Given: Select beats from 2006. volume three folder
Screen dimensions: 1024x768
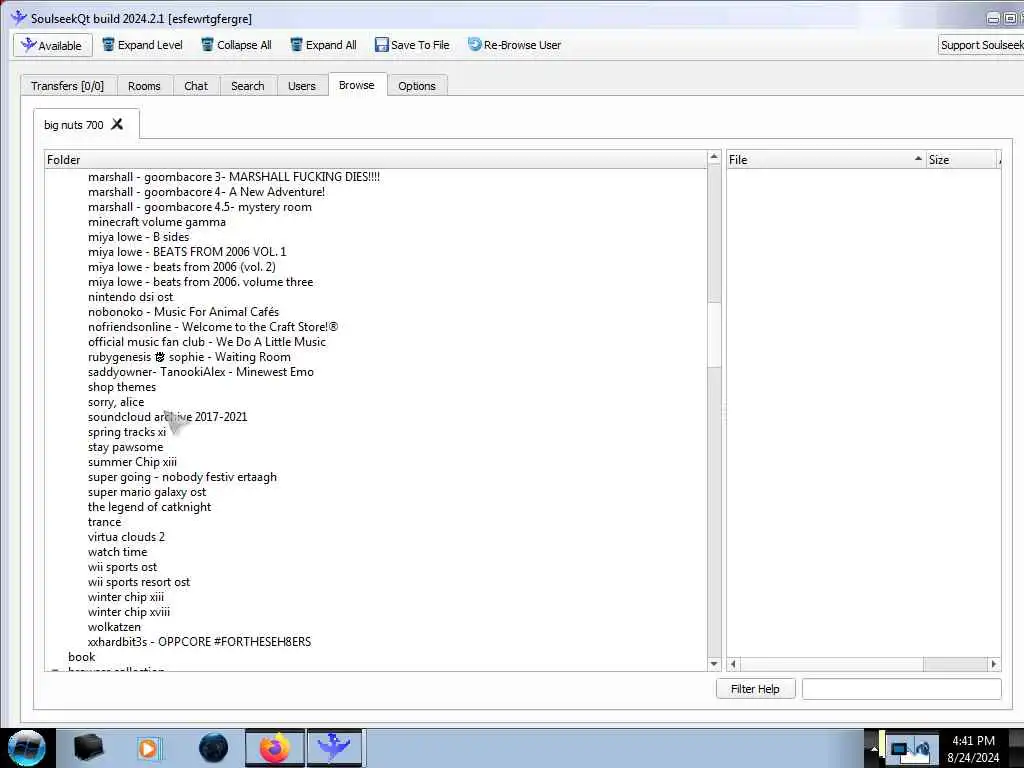Looking at the screenshot, I should (200, 282).
